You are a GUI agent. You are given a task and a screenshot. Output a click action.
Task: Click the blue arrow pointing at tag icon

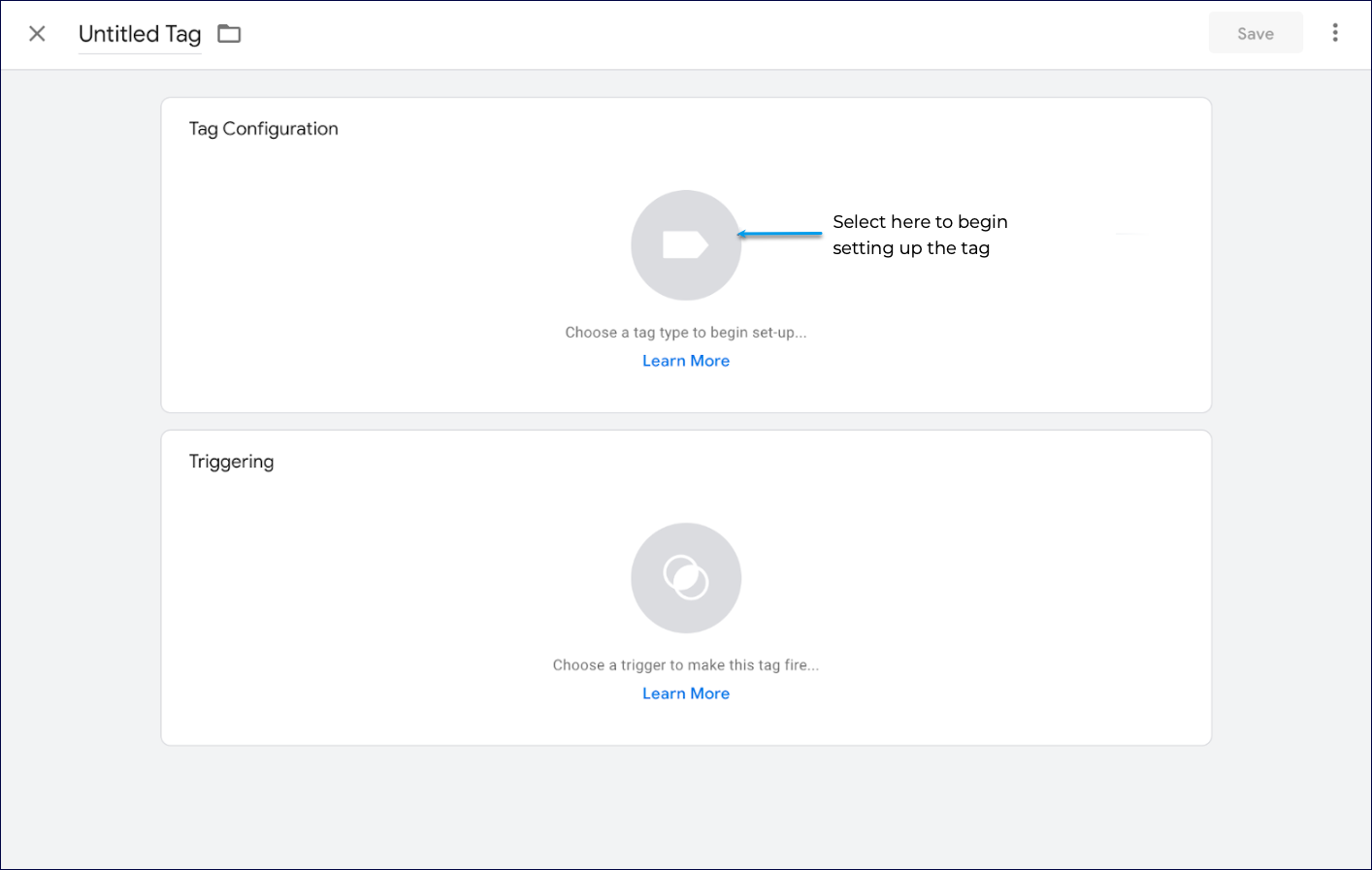(x=779, y=234)
